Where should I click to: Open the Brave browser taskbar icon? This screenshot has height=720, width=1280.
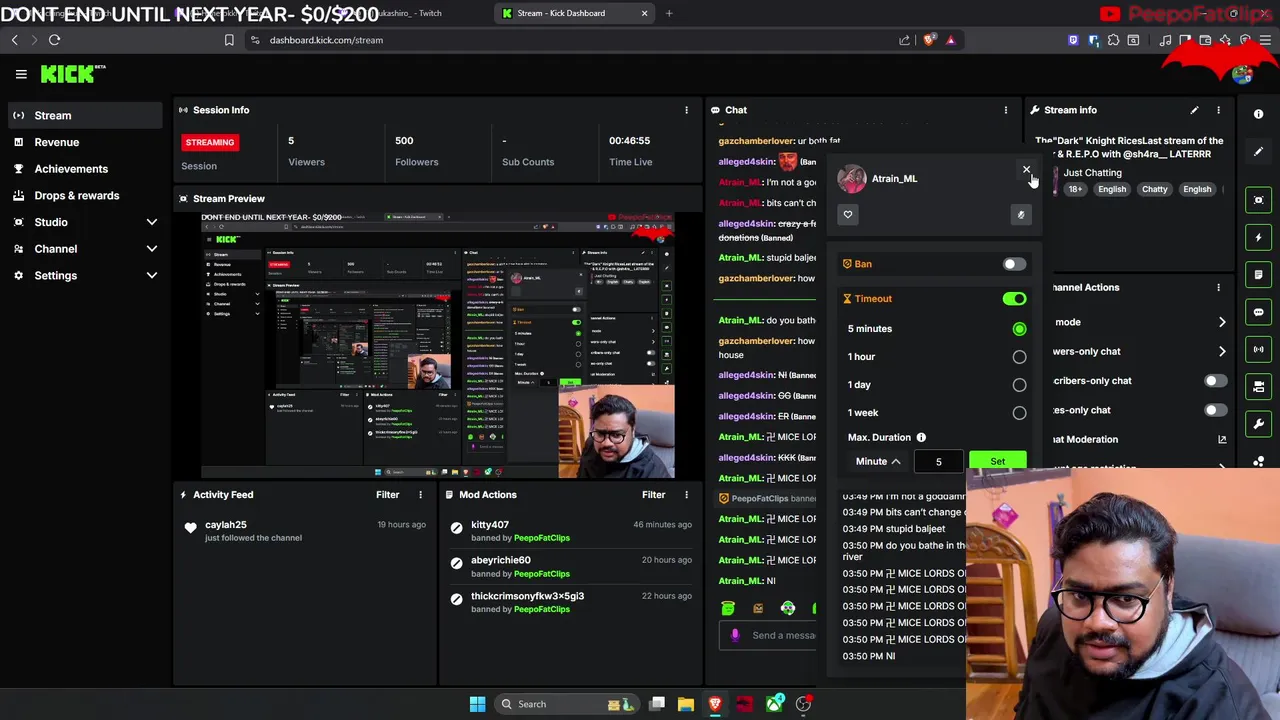click(x=715, y=704)
